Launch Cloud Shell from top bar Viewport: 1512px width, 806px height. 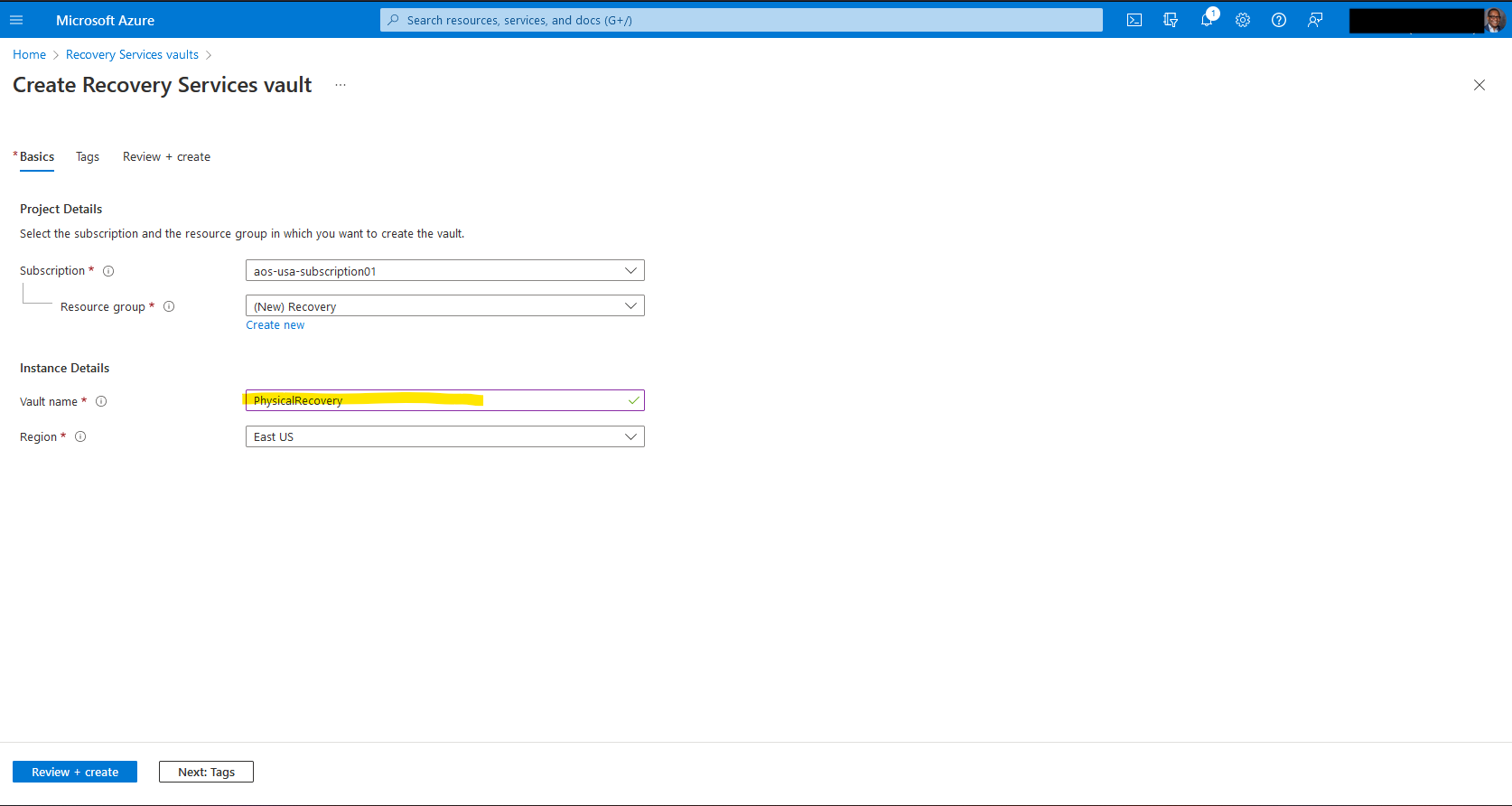tap(1134, 20)
